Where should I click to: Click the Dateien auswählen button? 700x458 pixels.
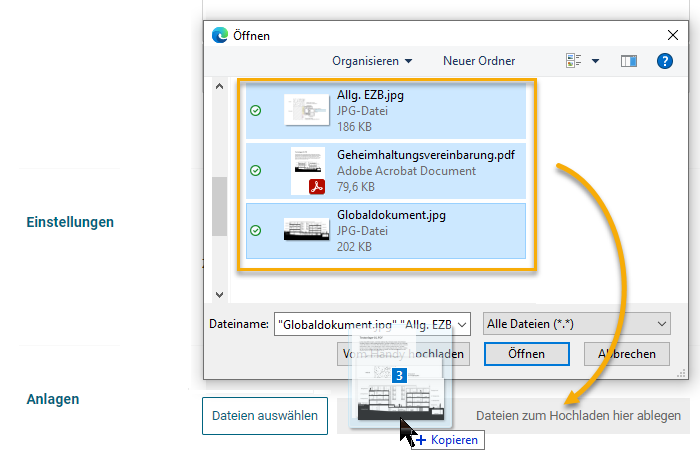(x=265, y=415)
